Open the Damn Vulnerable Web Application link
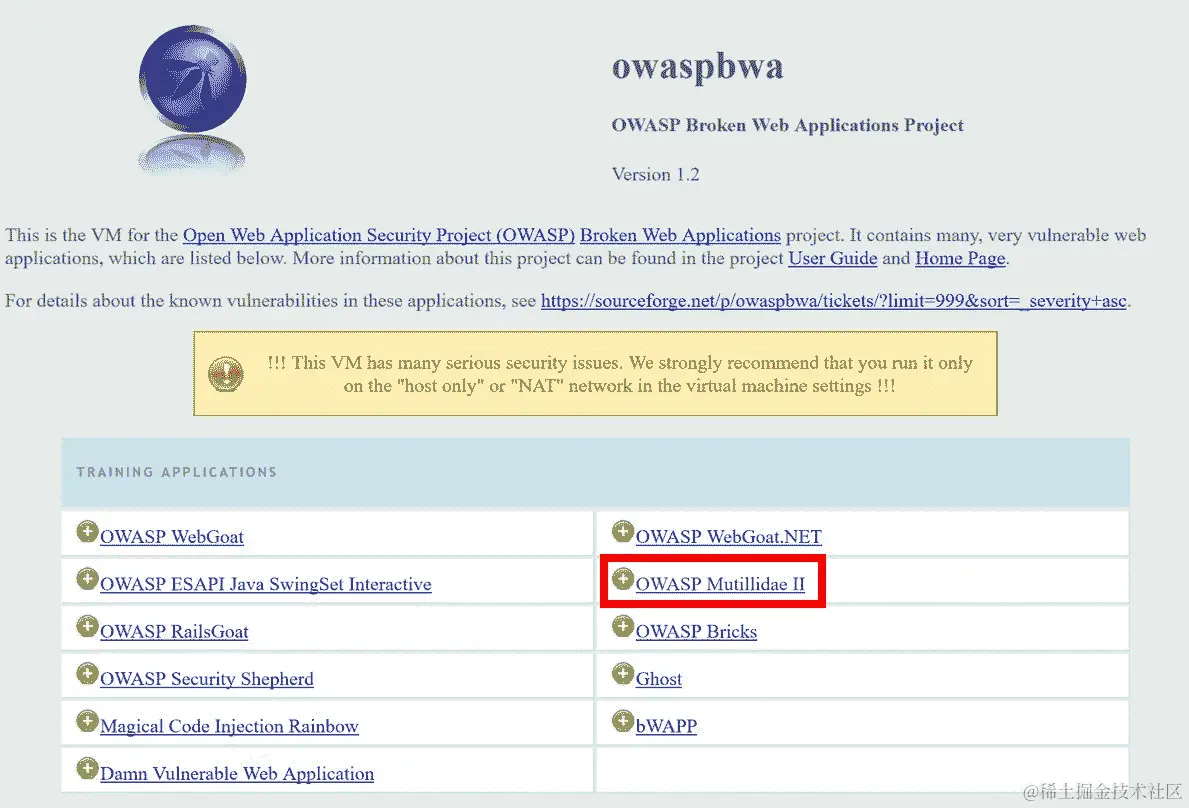This screenshot has height=808, width=1189. tap(237, 774)
